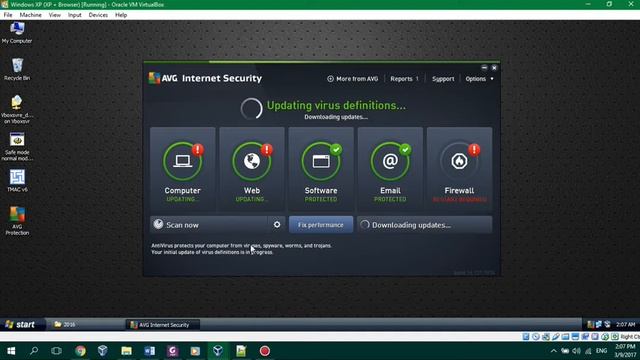Close the AVG Internet Security window
Image resolution: width=640 pixels, height=360 pixels.
pos(494,67)
